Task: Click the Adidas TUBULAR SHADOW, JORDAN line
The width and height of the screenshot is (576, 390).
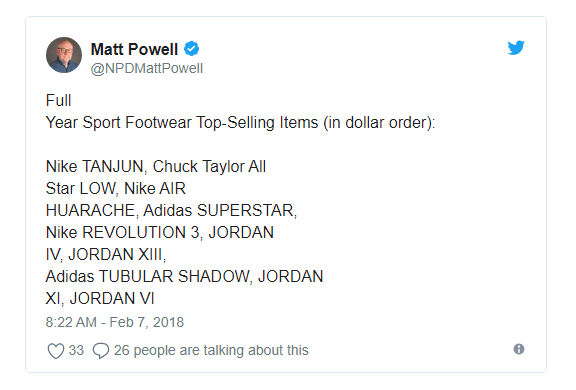Action: click(184, 277)
